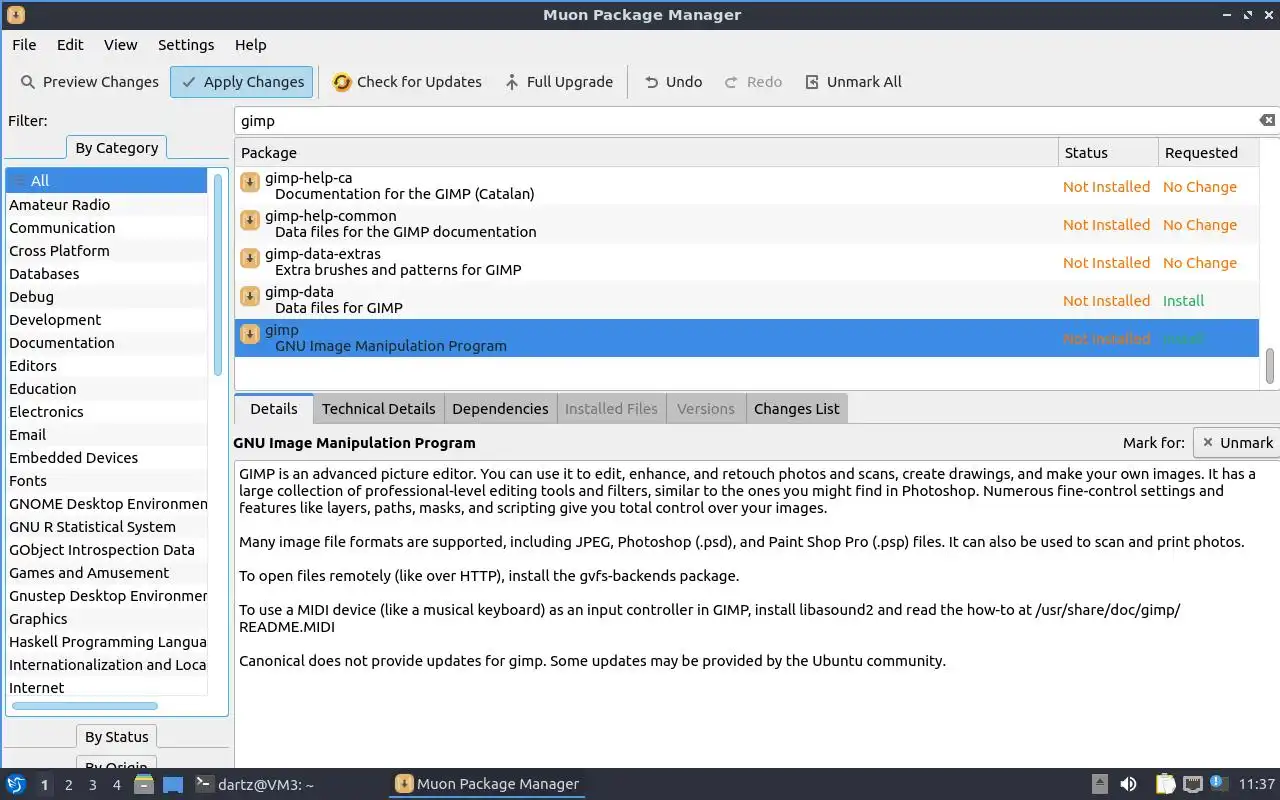Click the volume icon in the system tray
The image size is (1280, 800).
pyautogui.click(x=1128, y=784)
